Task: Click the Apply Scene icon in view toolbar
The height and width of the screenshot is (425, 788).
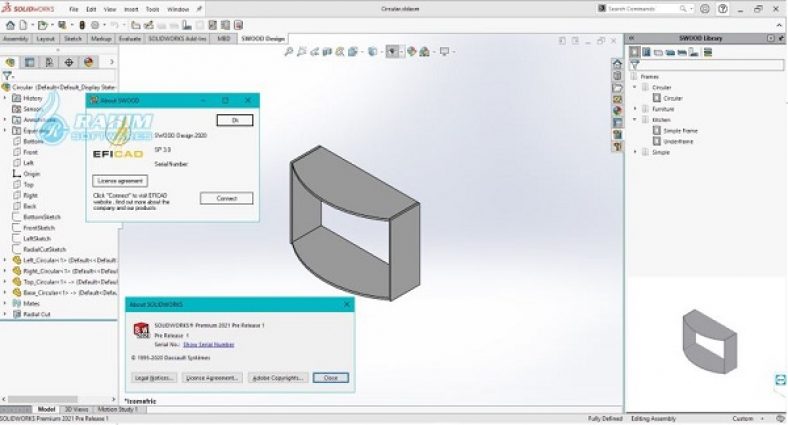Action: click(424, 52)
